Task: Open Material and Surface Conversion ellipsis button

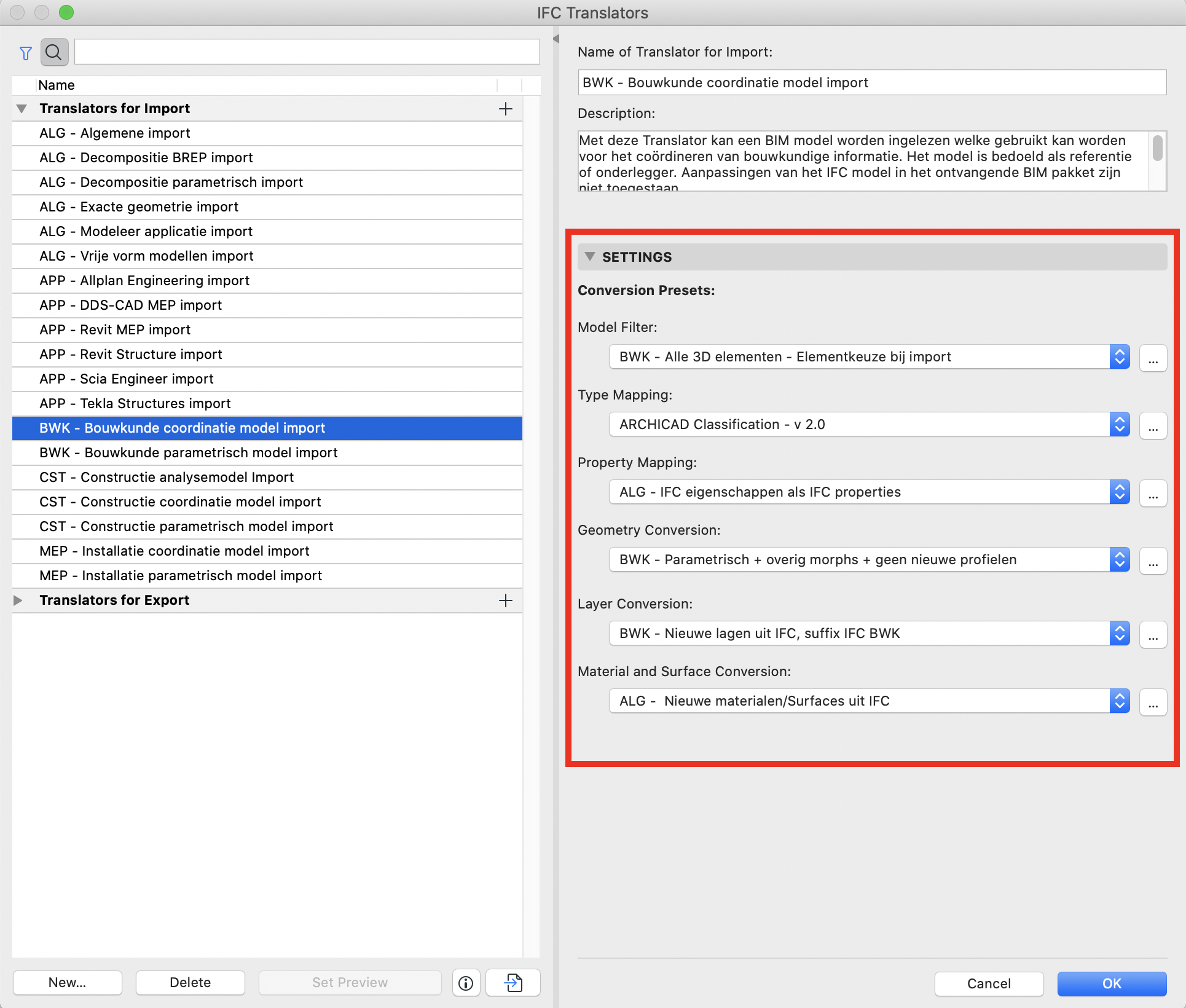Action: pyautogui.click(x=1153, y=701)
